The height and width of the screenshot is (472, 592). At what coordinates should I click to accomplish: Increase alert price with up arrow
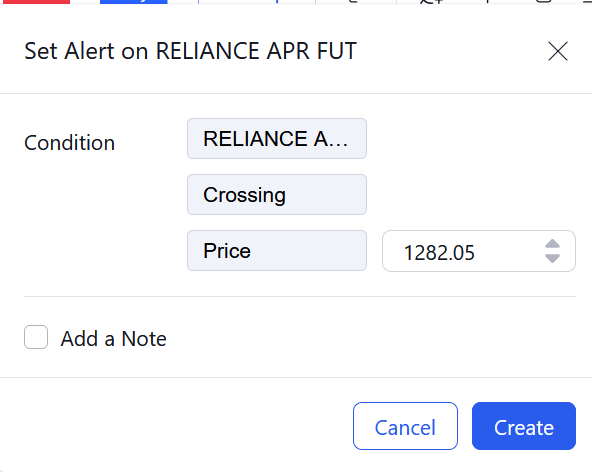coord(552,244)
